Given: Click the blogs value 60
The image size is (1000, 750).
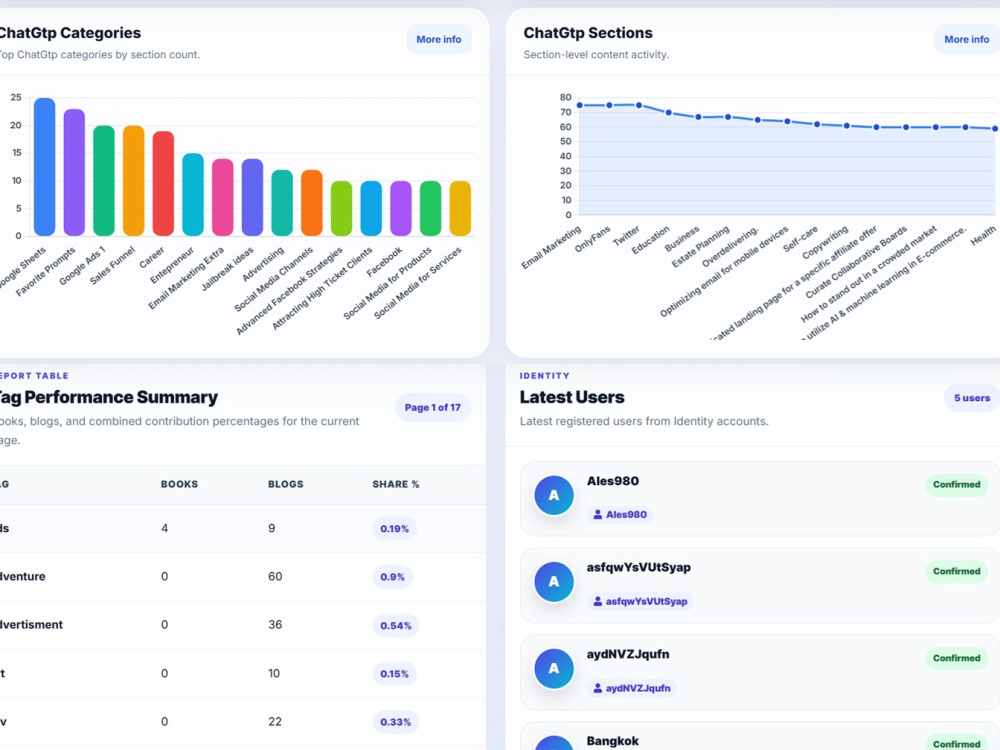Looking at the screenshot, I should click(275, 577).
